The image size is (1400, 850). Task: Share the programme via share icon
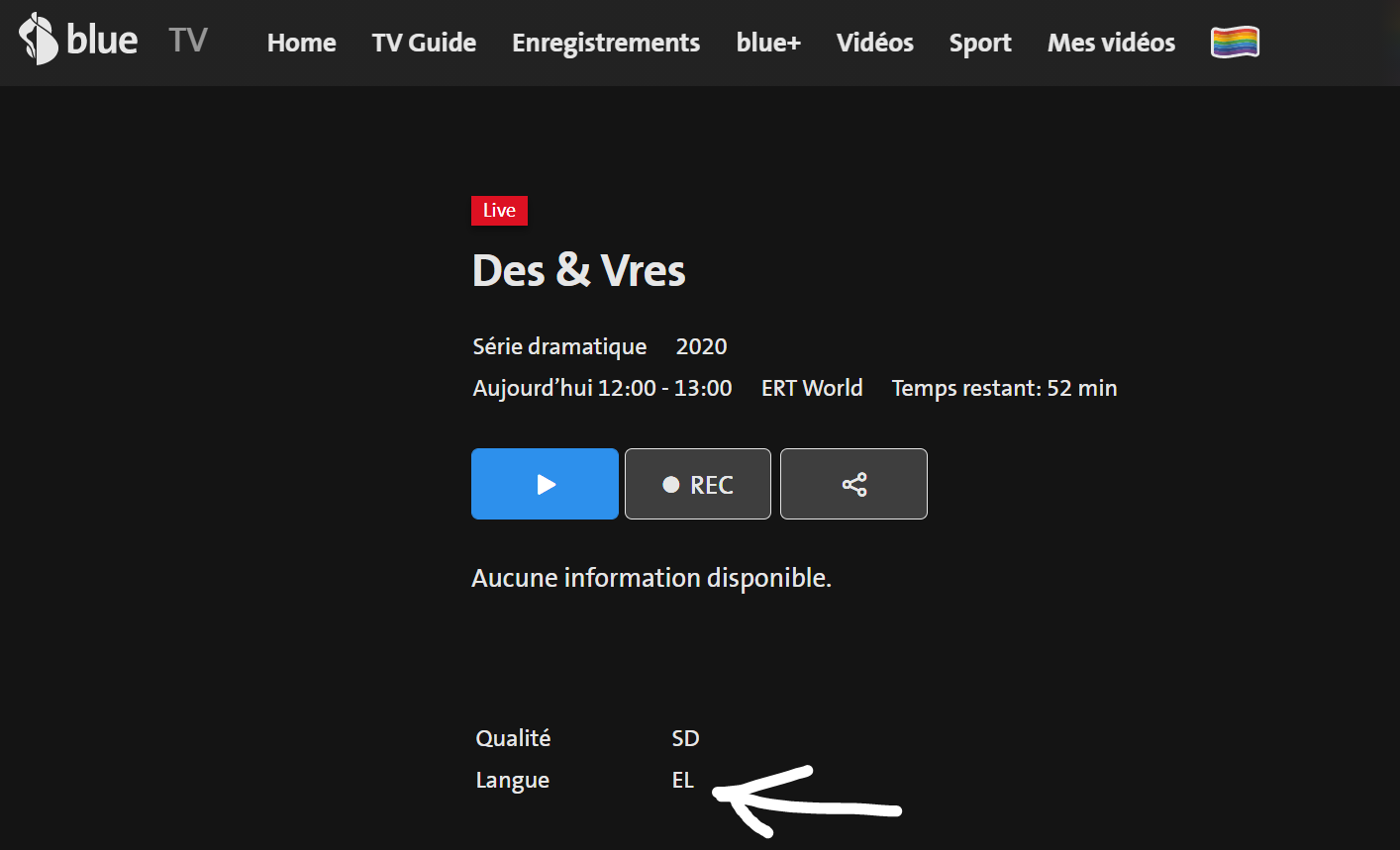[853, 484]
